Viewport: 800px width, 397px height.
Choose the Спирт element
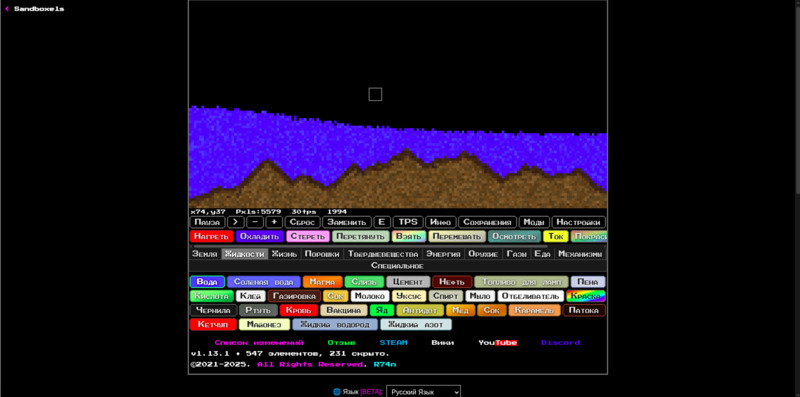pyautogui.click(x=446, y=296)
